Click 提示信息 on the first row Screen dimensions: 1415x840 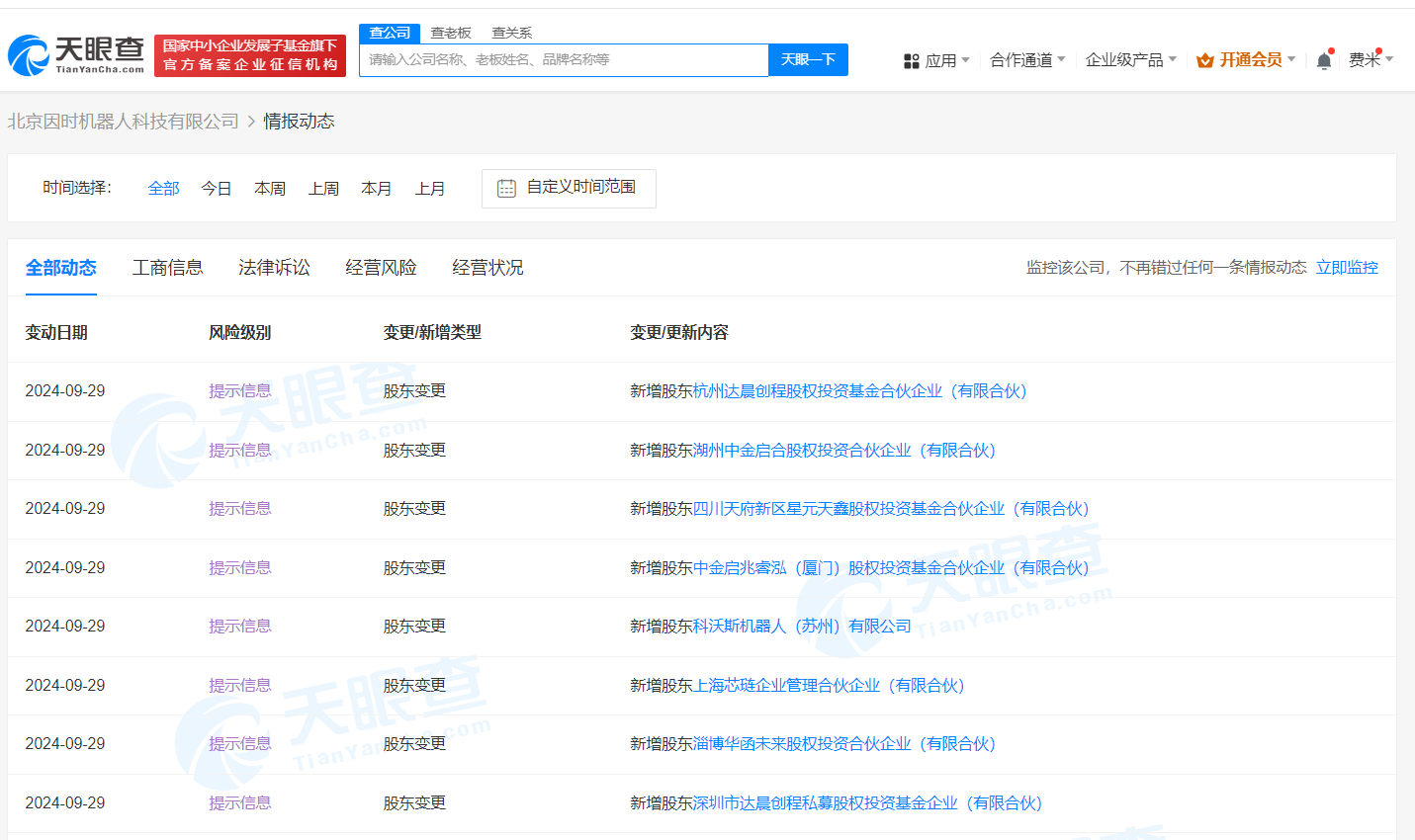click(239, 390)
